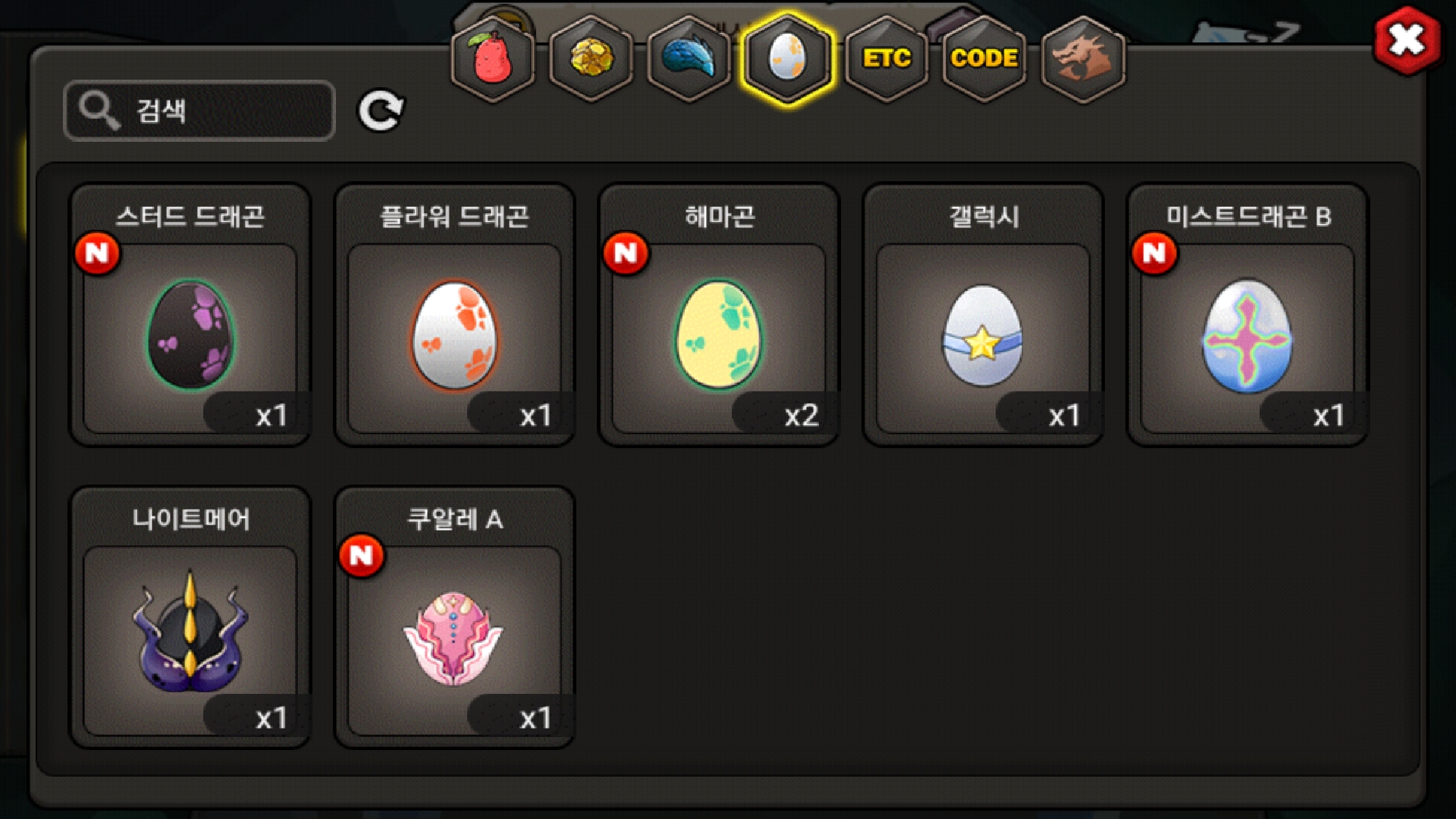Viewport: 1456px width, 819px height.
Task: Select the egg inventory tab
Action: [x=787, y=58]
